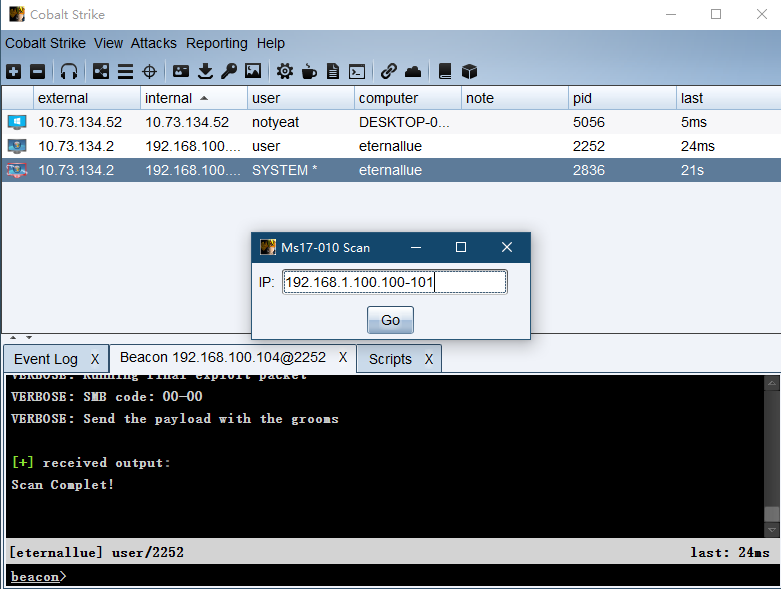Click the Scan Complet! output line
The height and width of the screenshot is (589, 781).
[63, 484]
